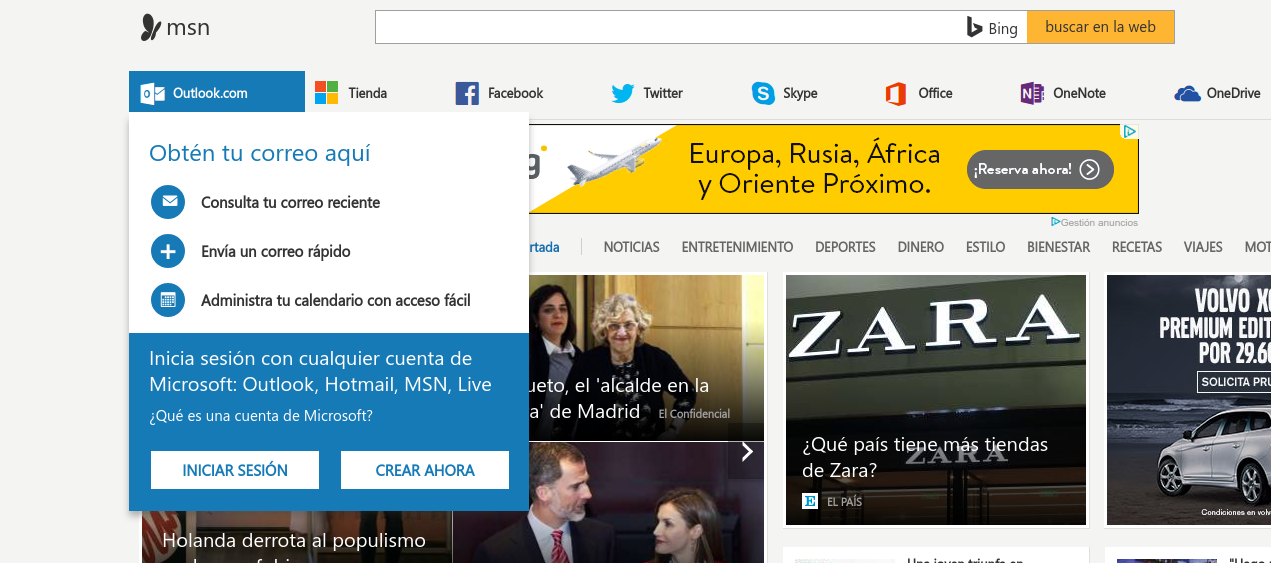Click the CREAR AHORA button

click(425, 470)
